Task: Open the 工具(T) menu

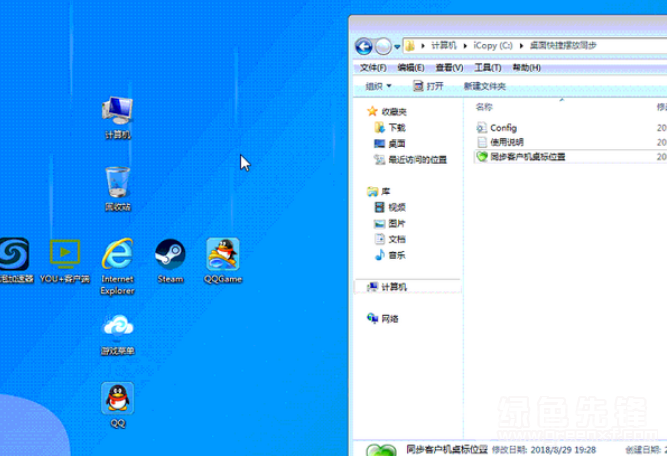Action: tap(487, 68)
